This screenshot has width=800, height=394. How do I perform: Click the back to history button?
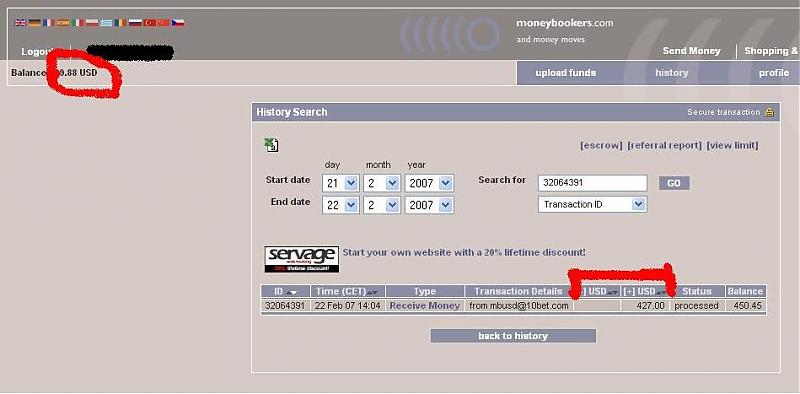[x=513, y=336]
